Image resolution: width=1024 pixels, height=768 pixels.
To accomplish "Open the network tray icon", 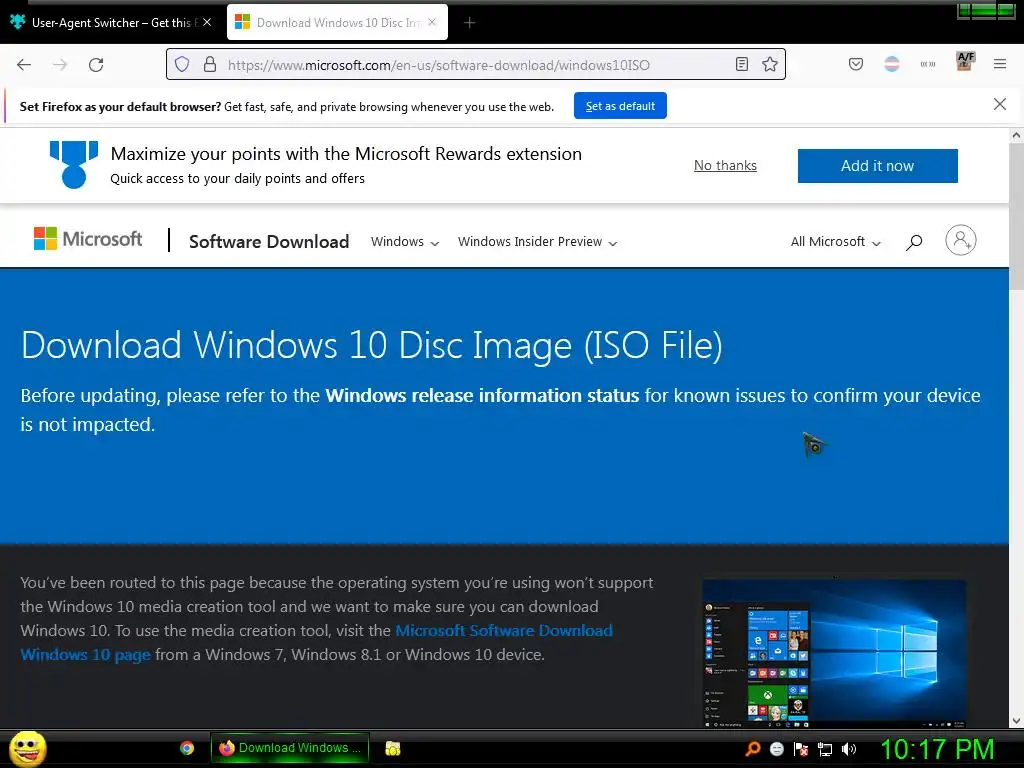I will [825, 749].
